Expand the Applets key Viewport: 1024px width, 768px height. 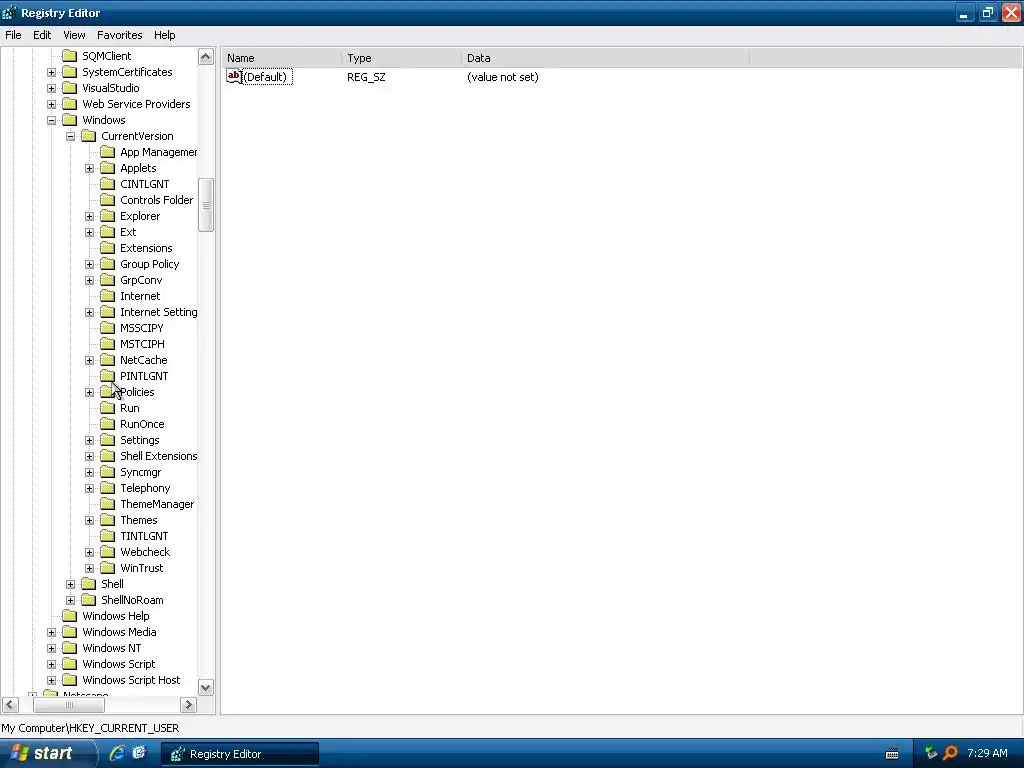[89, 168]
